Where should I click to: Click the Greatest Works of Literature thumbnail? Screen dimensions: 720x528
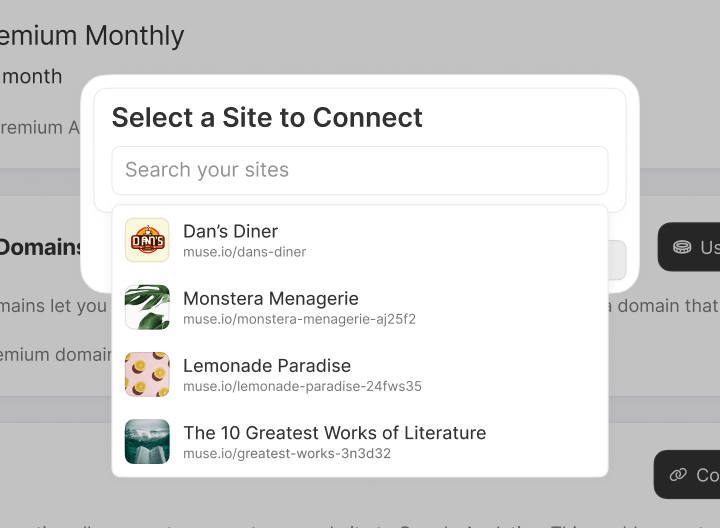(147, 441)
